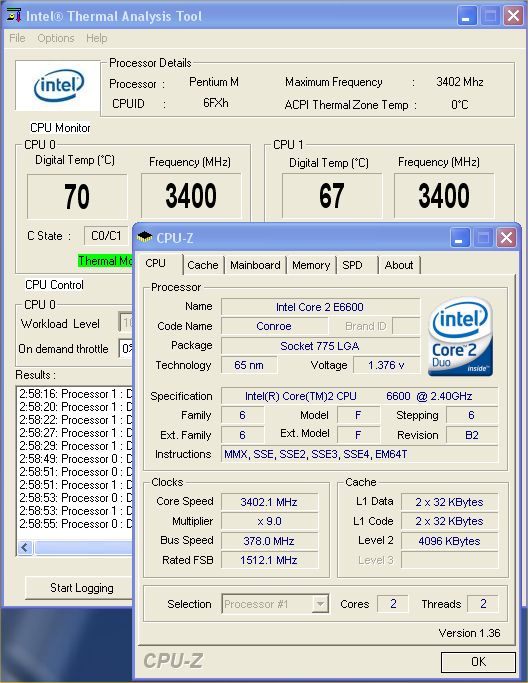
Task: Switch to the Memory tab
Action: (311, 265)
